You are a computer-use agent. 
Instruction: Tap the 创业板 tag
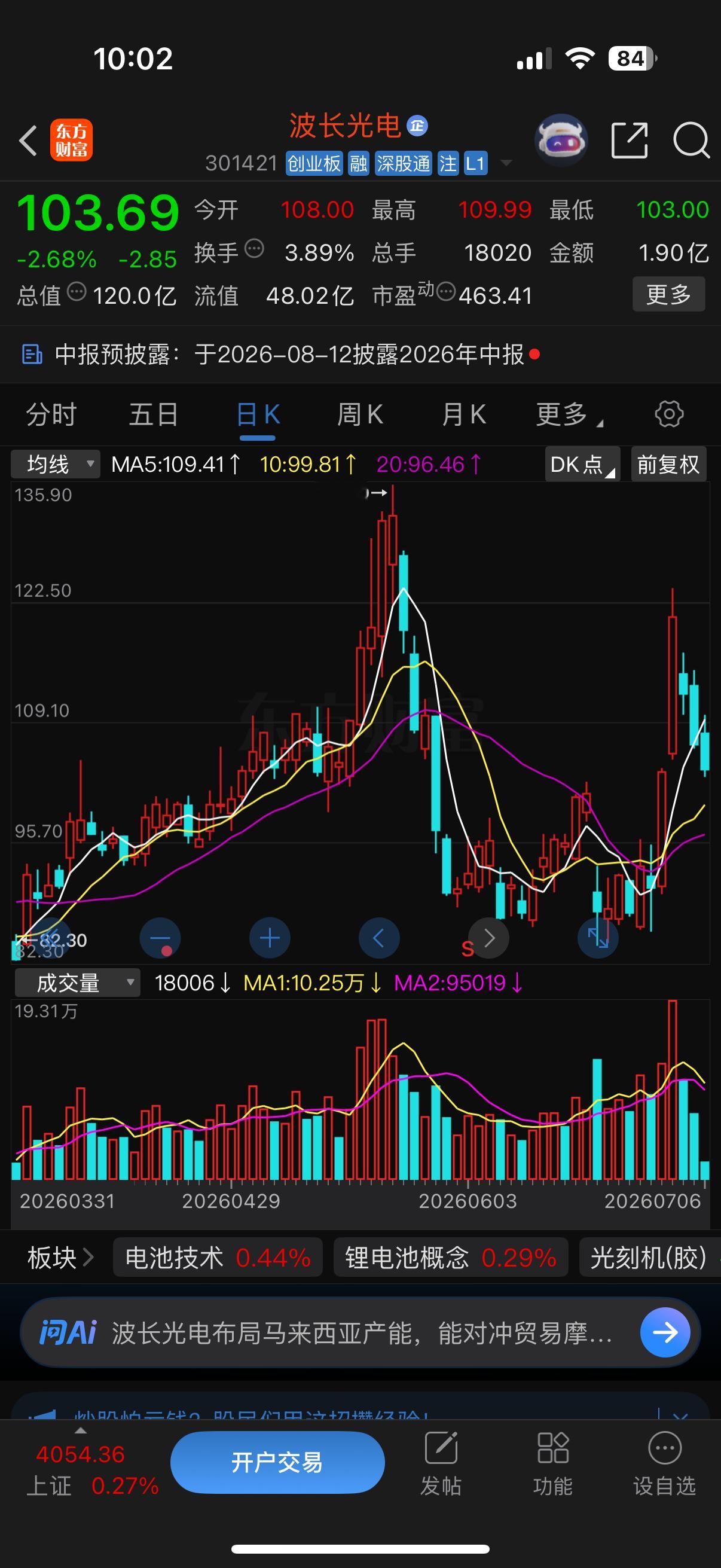[x=314, y=163]
